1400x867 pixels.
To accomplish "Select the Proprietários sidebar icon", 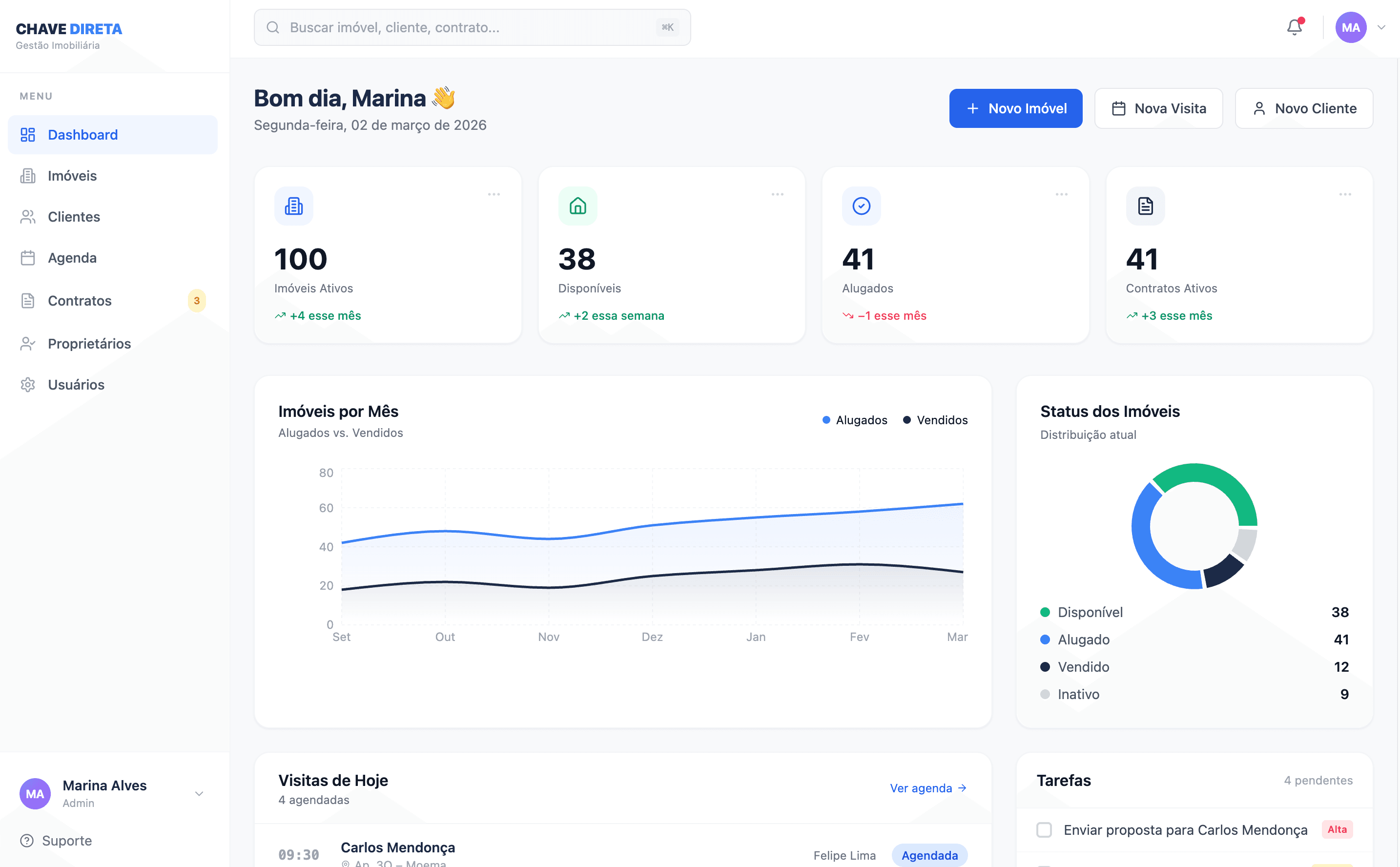I will point(27,343).
